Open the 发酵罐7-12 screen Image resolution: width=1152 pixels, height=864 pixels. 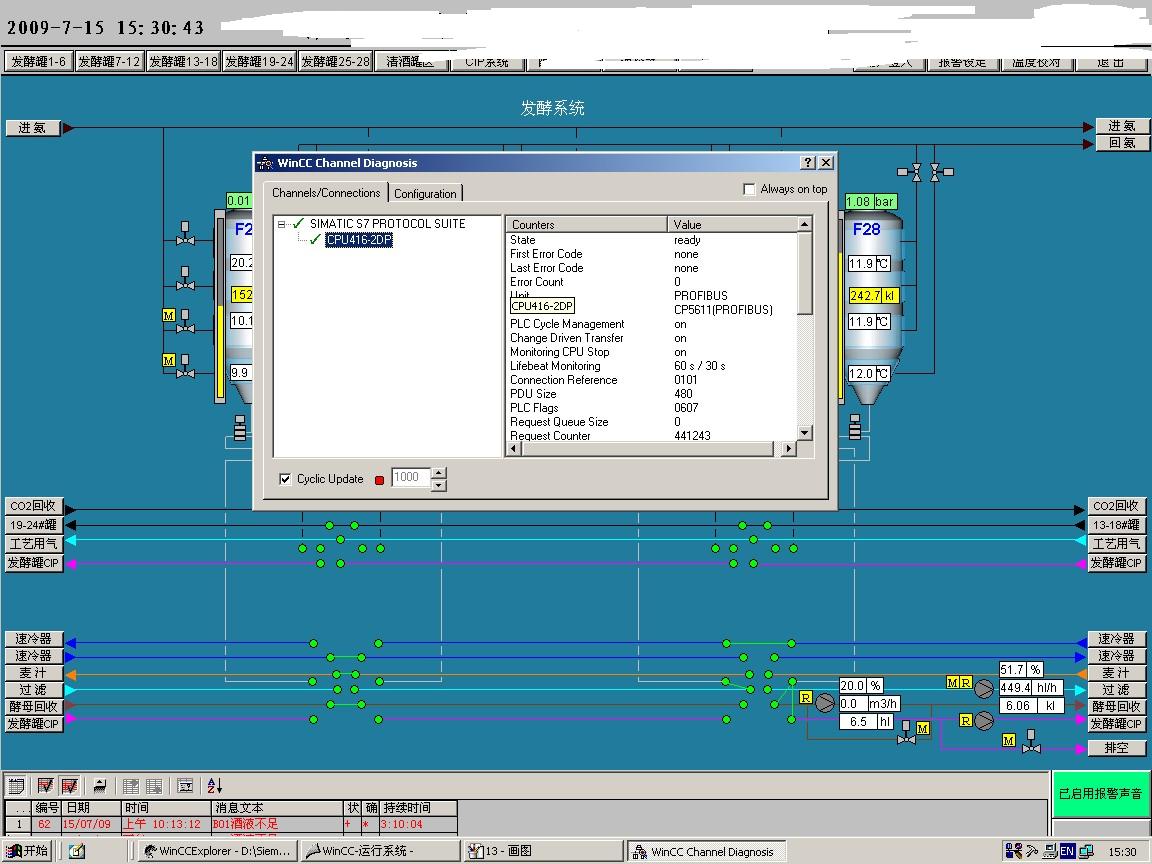109,62
